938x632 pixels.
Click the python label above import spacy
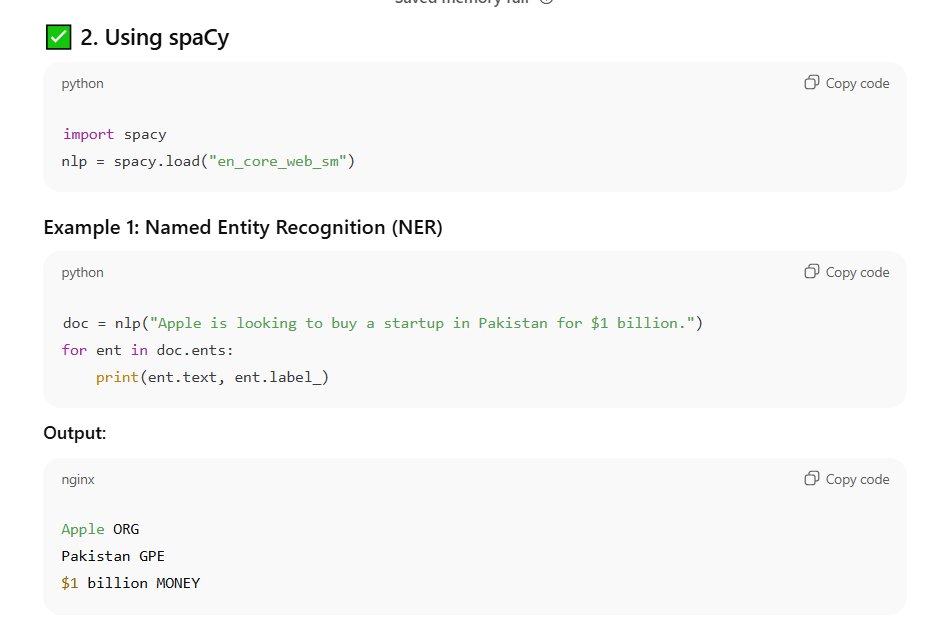point(82,84)
